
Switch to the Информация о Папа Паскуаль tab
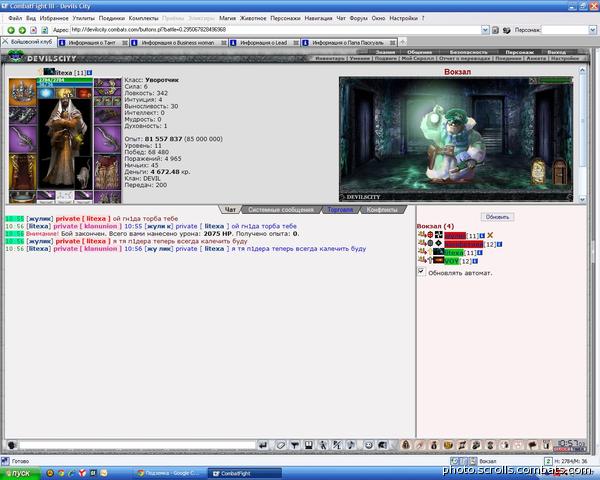coord(349,43)
